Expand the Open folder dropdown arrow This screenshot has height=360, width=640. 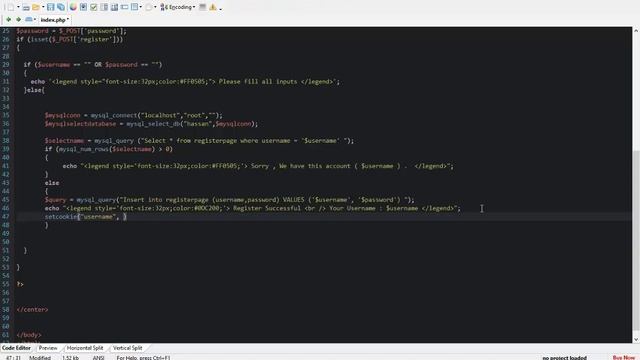click(43, 7)
